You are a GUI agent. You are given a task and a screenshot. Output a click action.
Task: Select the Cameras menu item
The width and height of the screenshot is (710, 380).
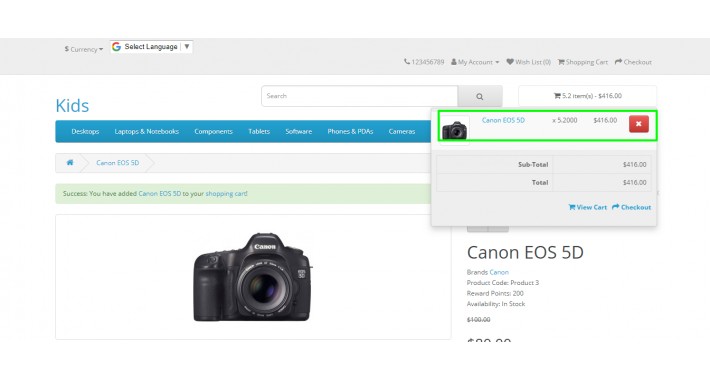(x=402, y=131)
